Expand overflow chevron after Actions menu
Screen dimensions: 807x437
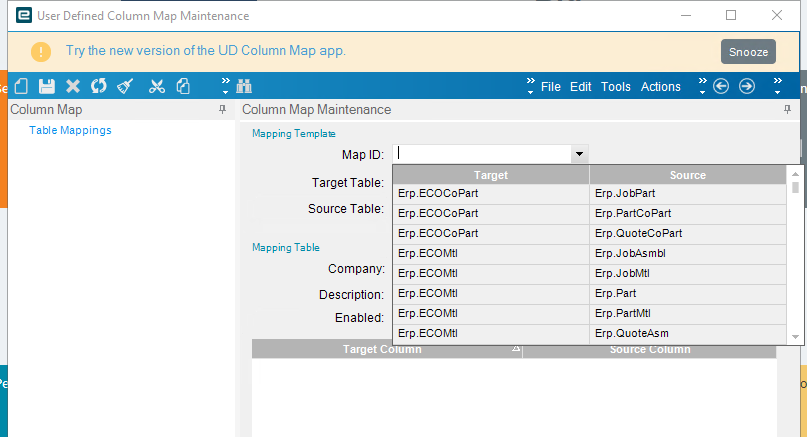pyautogui.click(x=703, y=86)
